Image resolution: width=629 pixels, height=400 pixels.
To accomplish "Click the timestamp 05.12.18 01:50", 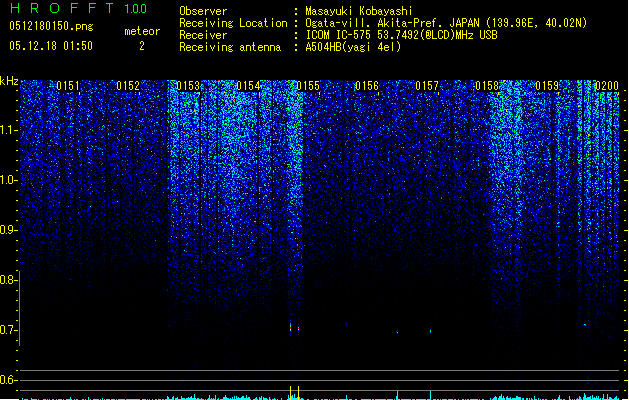I will pyautogui.click(x=51, y=46).
